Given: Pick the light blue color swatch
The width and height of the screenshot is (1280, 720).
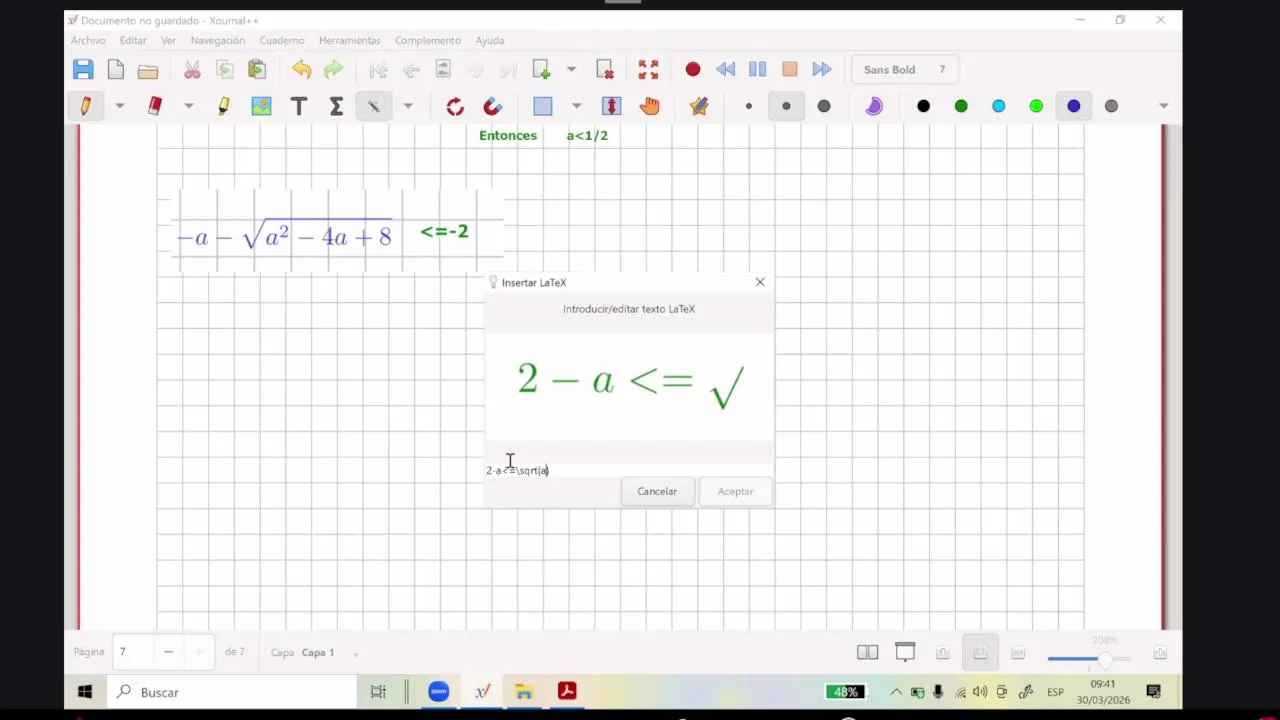Looking at the screenshot, I should [x=999, y=106].
